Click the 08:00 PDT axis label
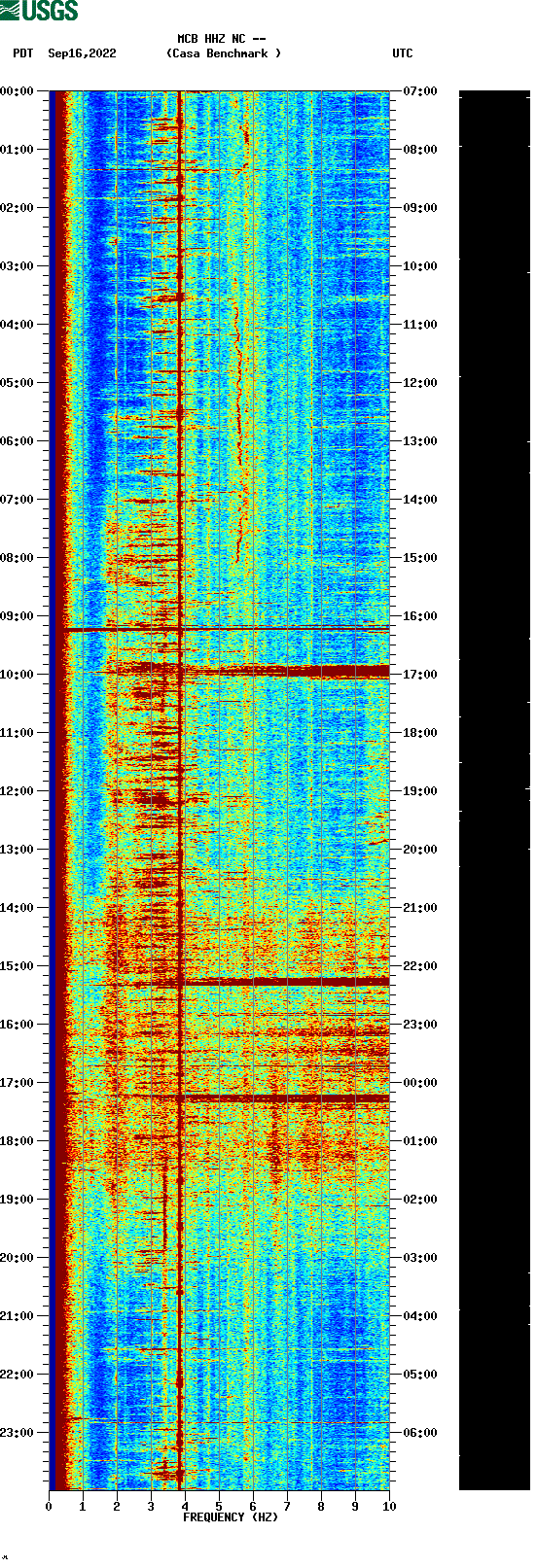The height and width of the screenshot is (1568, 537). pos(17,558)
